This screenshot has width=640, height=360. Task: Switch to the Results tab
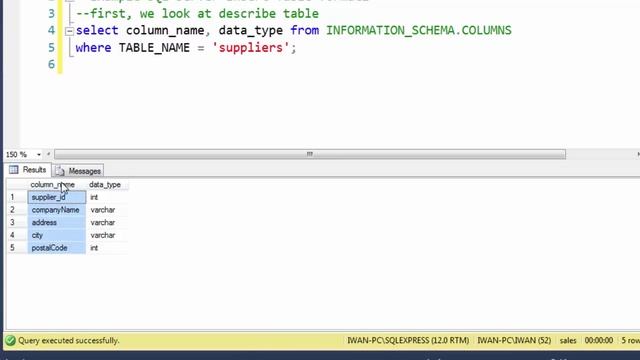[28, 170]
